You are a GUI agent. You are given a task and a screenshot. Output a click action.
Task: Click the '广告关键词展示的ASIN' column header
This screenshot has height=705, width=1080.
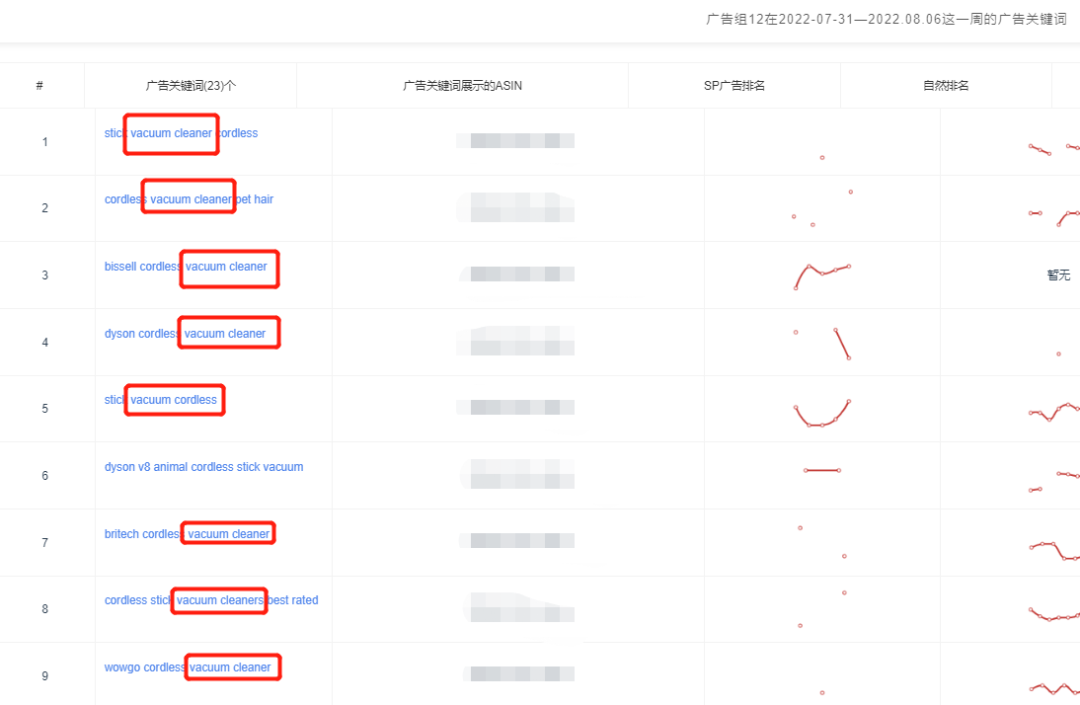(x=462, y=85)
